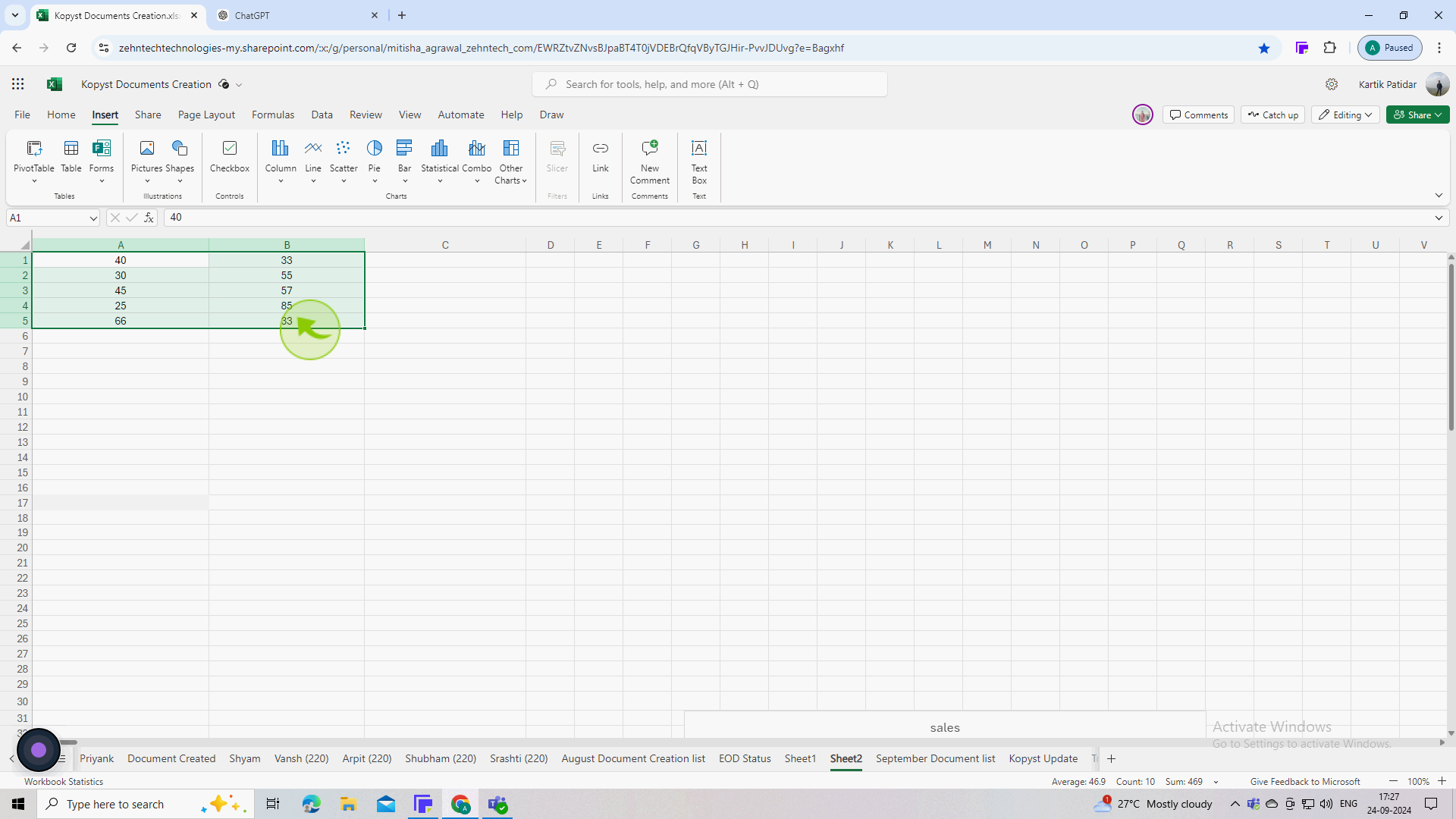Viewport: 1456px width, 819px height.
Task: Insert a Checkbox control
Action: [x=230, y=156]
